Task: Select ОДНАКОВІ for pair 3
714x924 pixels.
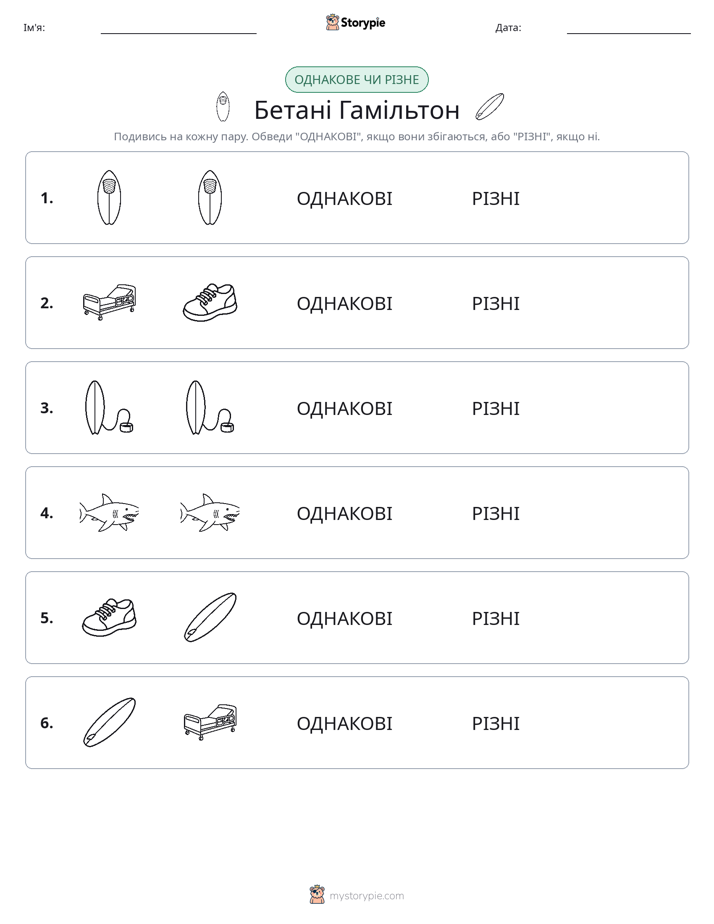Action: (344, 408)
